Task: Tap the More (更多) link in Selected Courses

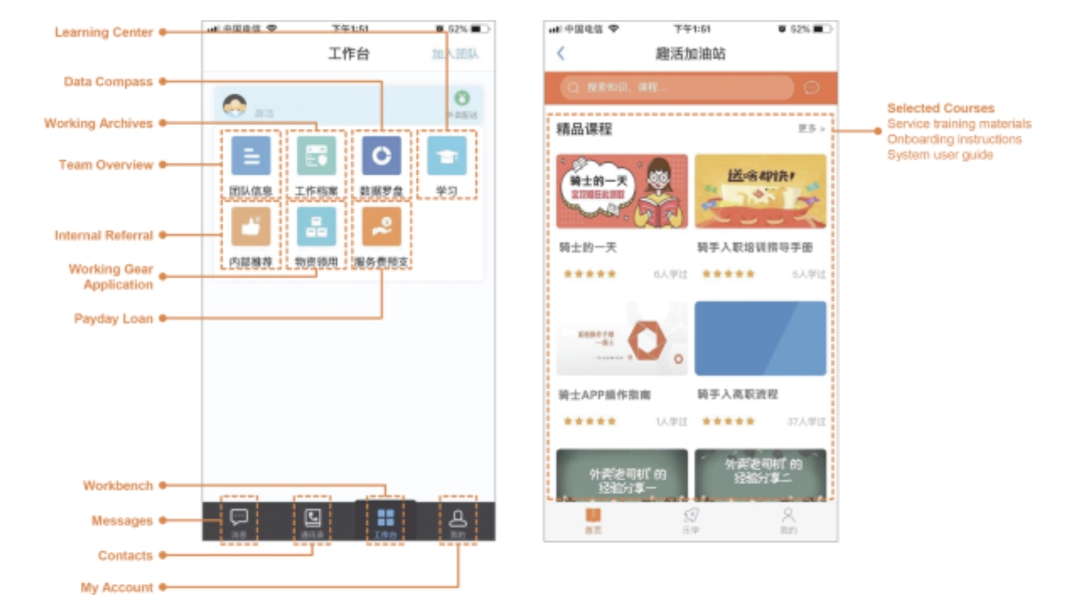Action: 811,129
